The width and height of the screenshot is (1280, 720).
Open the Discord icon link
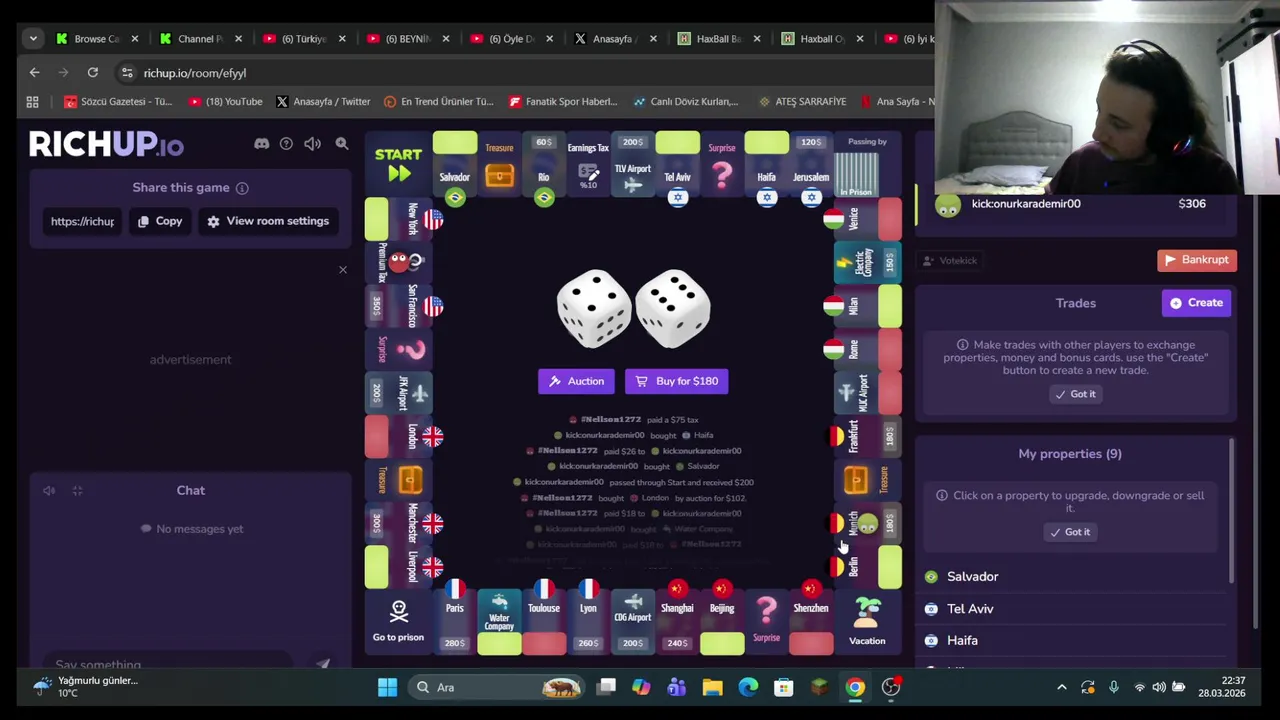(x=261, y=144)
